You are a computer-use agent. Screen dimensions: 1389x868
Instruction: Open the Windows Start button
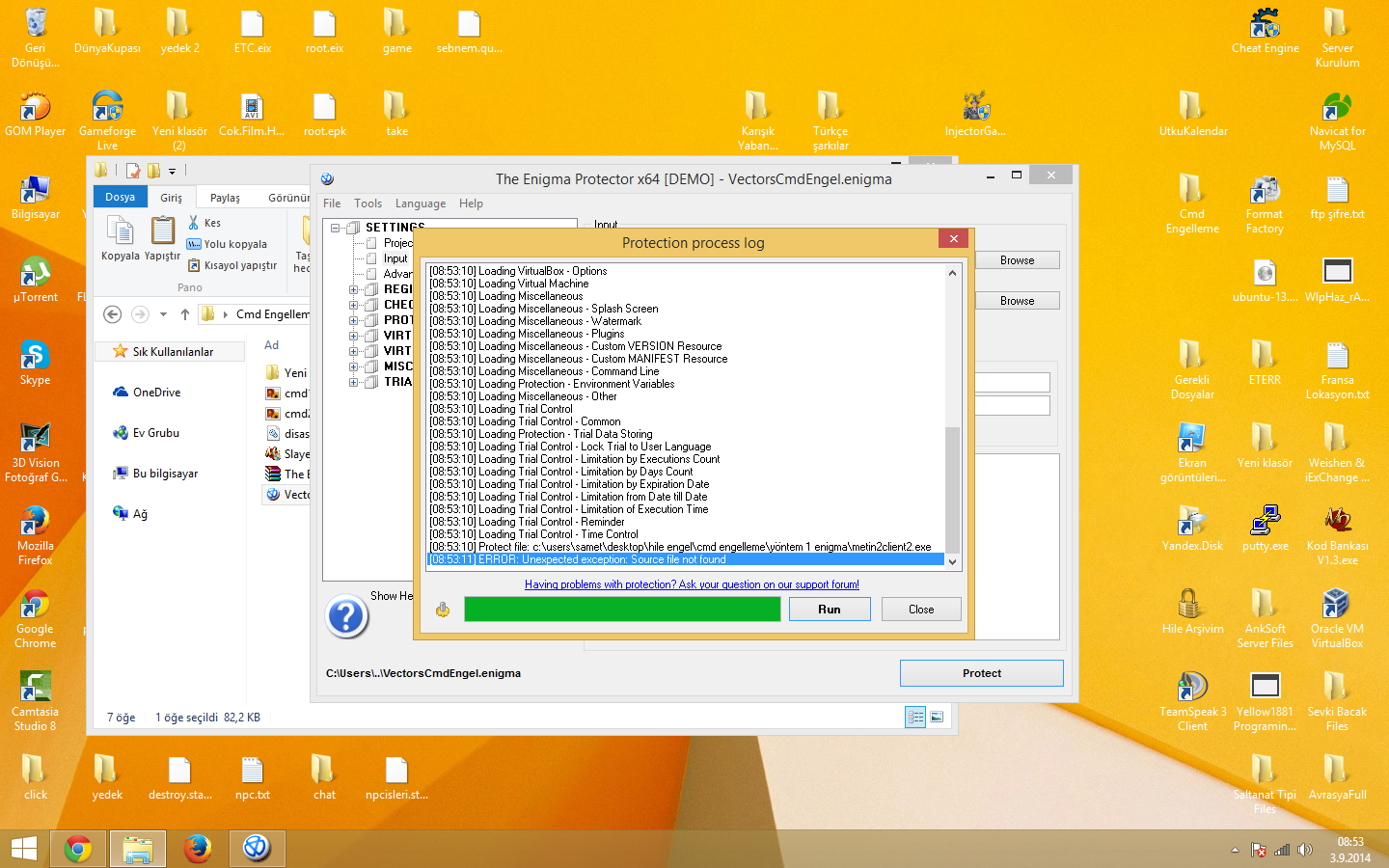tap(24, 849)
